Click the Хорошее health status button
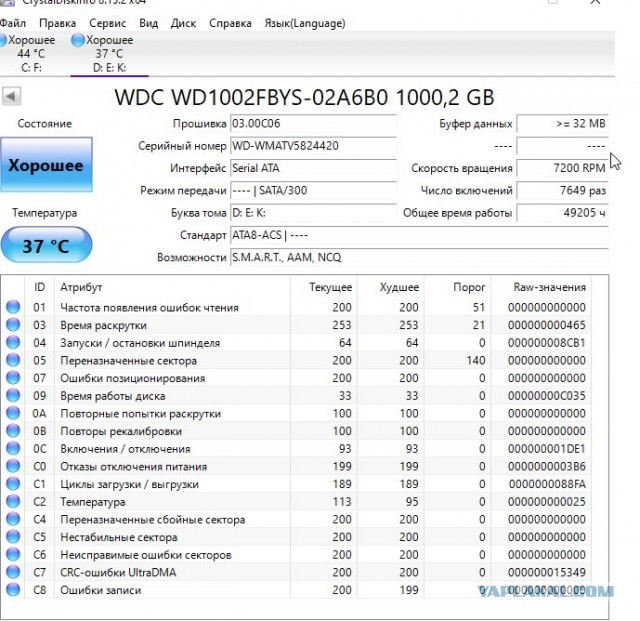The width and height of the screenshot is (640, 621). (x=46, y=165)
